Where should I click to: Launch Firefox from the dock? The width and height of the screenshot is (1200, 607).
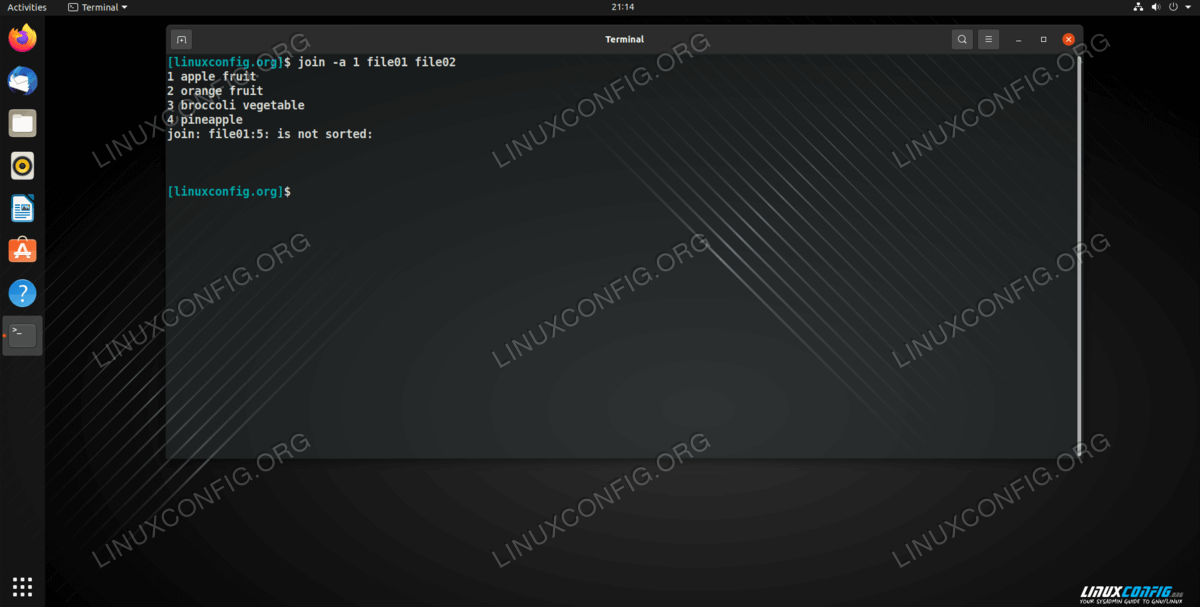[22, 39]
